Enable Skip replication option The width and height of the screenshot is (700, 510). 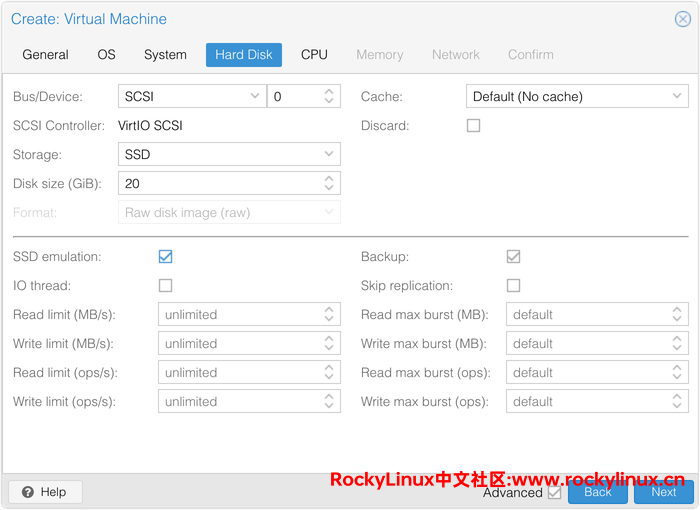tap(514, 286)
